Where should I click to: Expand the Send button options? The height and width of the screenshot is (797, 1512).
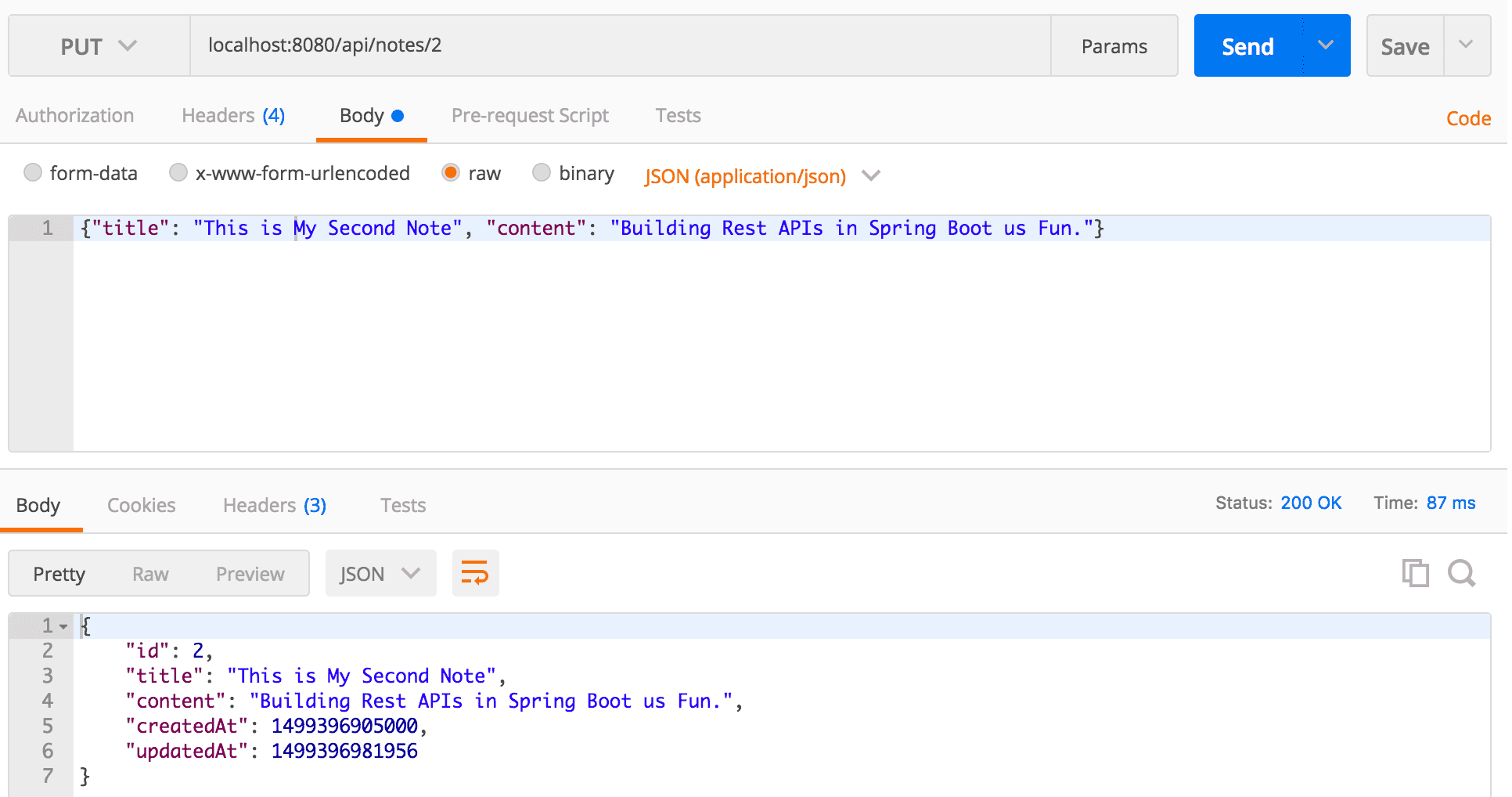(x=1324, y=45)
